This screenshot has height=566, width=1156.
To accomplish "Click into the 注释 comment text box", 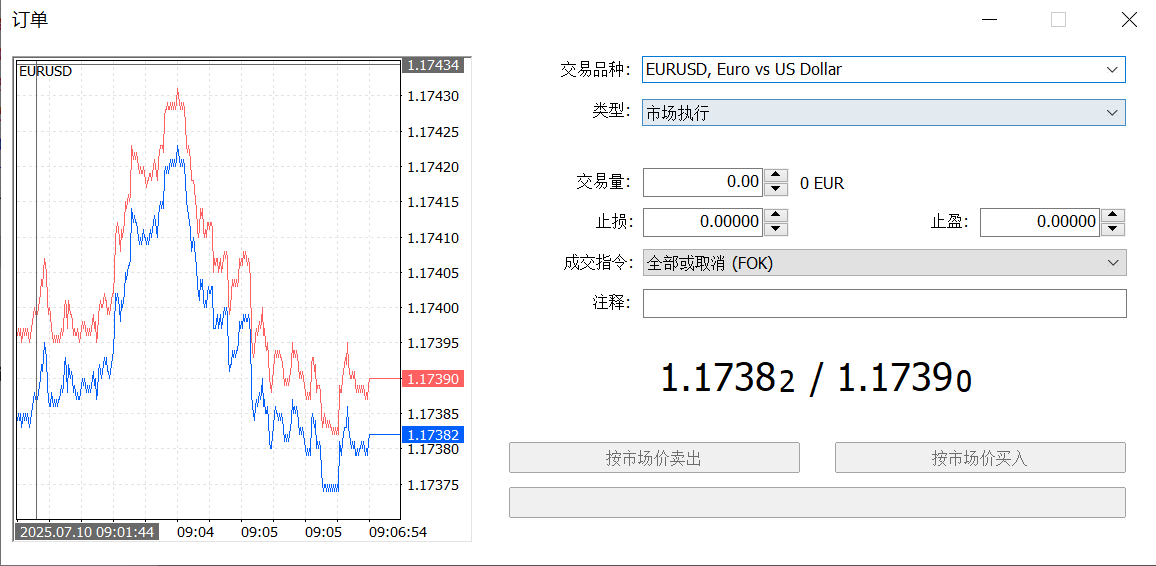I will coord(885,304).
